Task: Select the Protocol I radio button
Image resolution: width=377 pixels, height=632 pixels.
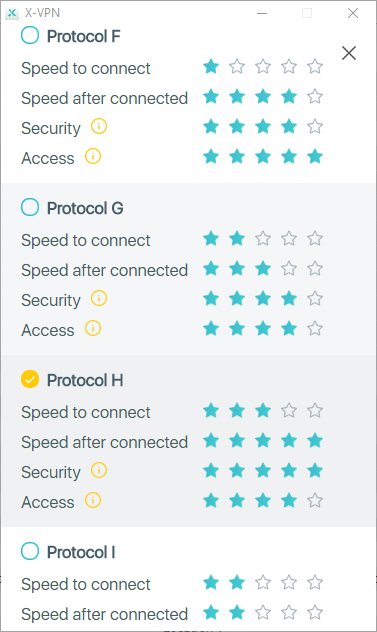Action: [30, 551]
